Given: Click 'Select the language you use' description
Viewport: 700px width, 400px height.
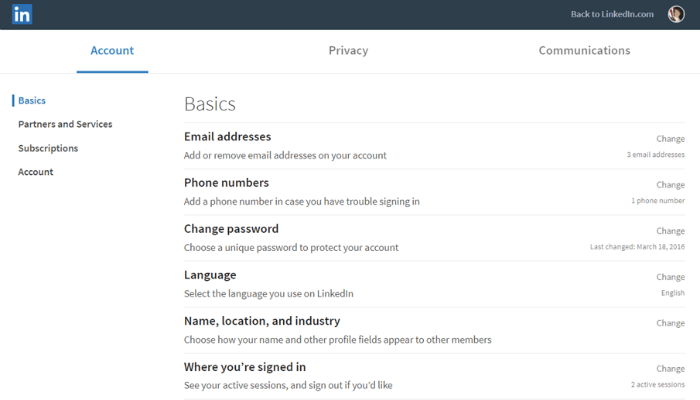Looking at the screenshot, I should pos(269,293).
